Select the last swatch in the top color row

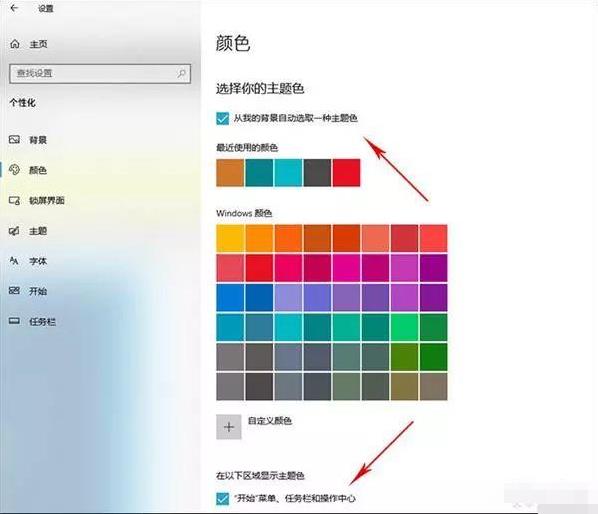(x=434, y=238)
